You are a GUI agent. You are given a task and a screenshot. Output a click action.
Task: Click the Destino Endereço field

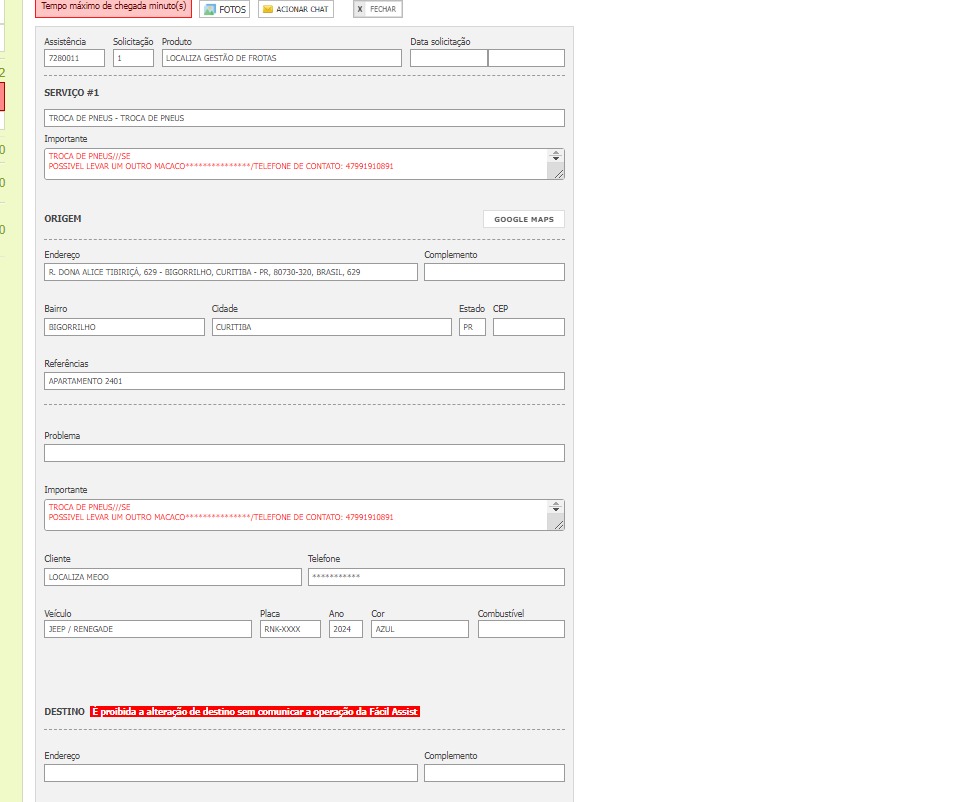coord(231,773)
